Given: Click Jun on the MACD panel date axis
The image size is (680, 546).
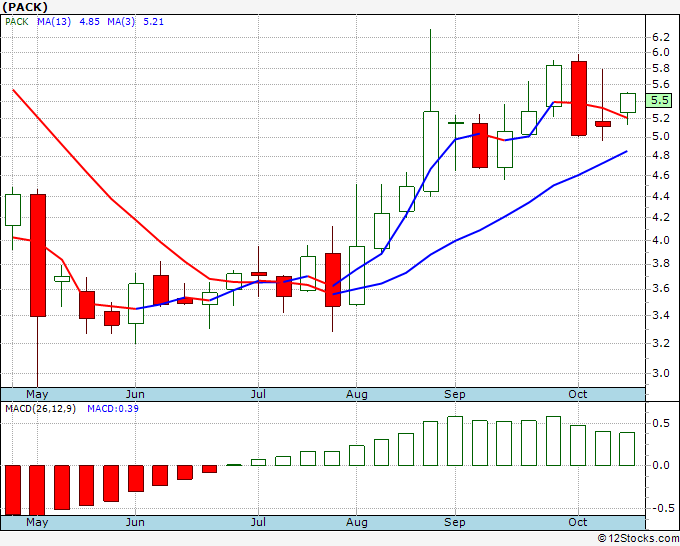Looking at the screenshot, I should point(135,522).
